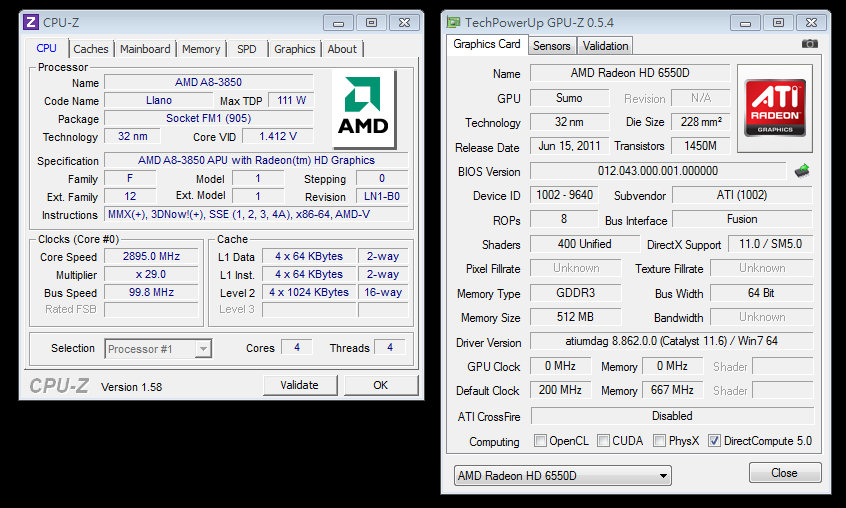Click the default Memory clock value 667 MHz
Viewport: 846px width, 508px height.
pyautogui.click(x=672, y=390)
